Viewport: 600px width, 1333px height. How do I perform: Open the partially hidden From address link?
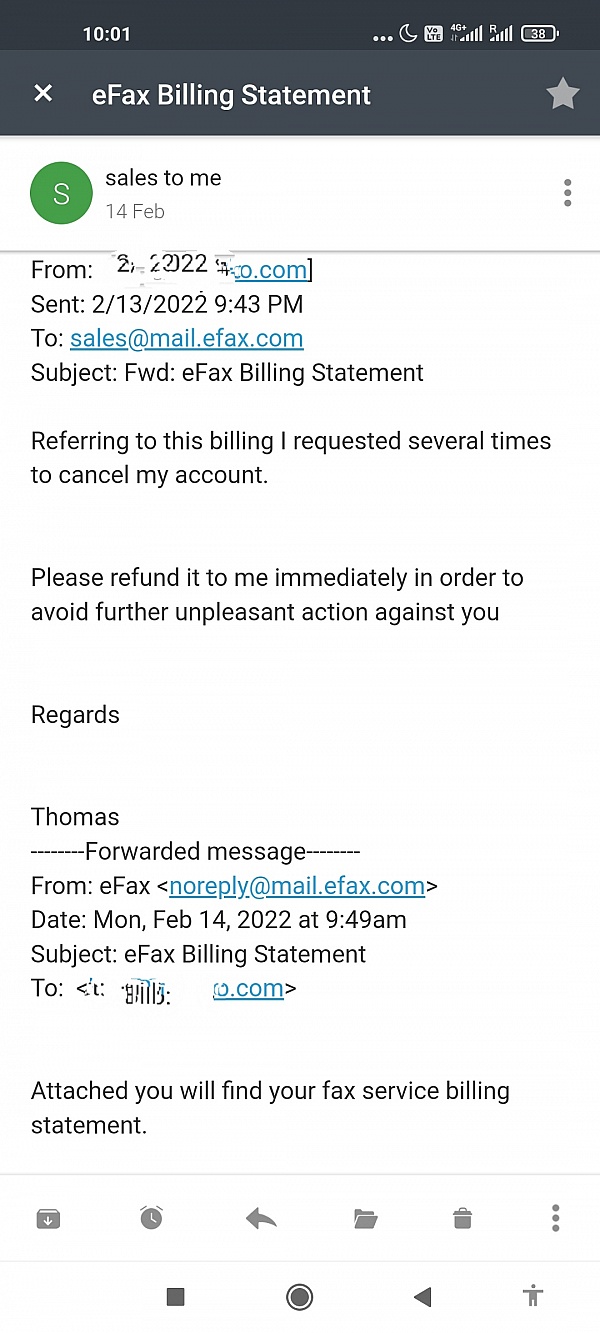[268, 270]
